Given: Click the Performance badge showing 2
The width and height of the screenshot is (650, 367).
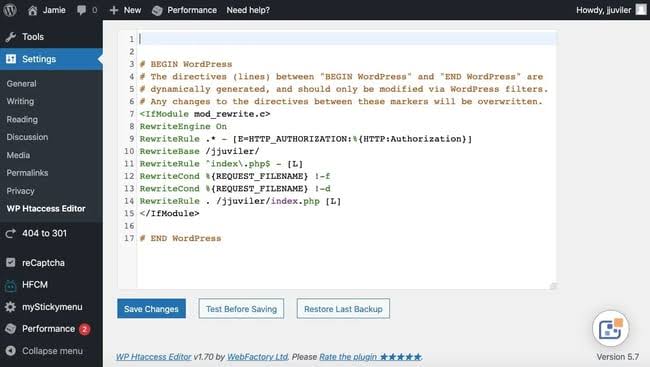Looking at the screenshot, I should point(85,329).
